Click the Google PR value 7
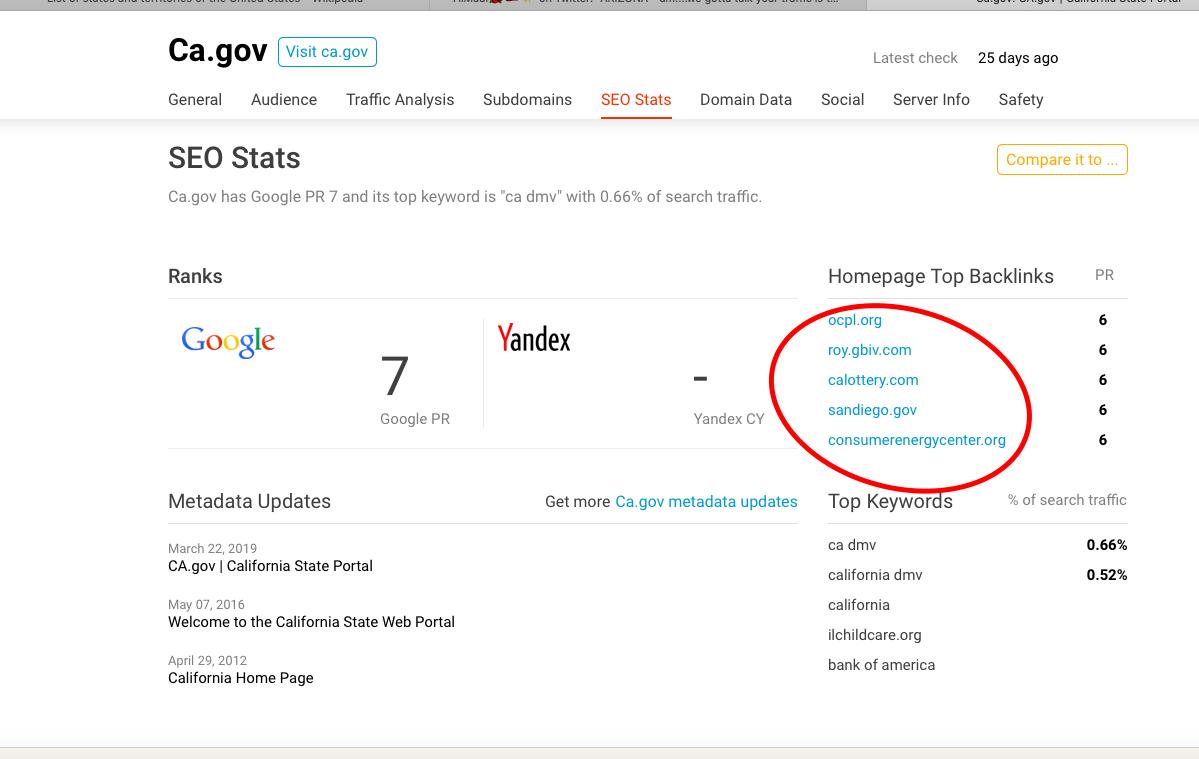The height and width of the screenshot is (759, 1199). coord(395,376)
